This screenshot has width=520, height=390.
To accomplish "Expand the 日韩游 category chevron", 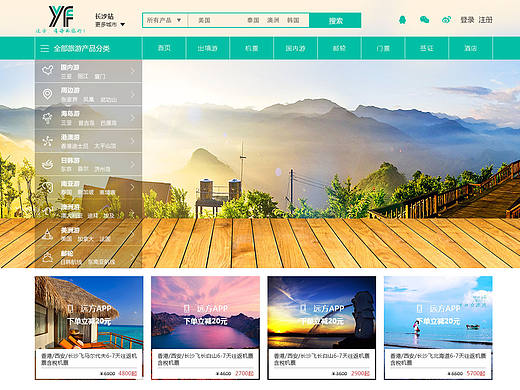I will (x=133, y=164).
